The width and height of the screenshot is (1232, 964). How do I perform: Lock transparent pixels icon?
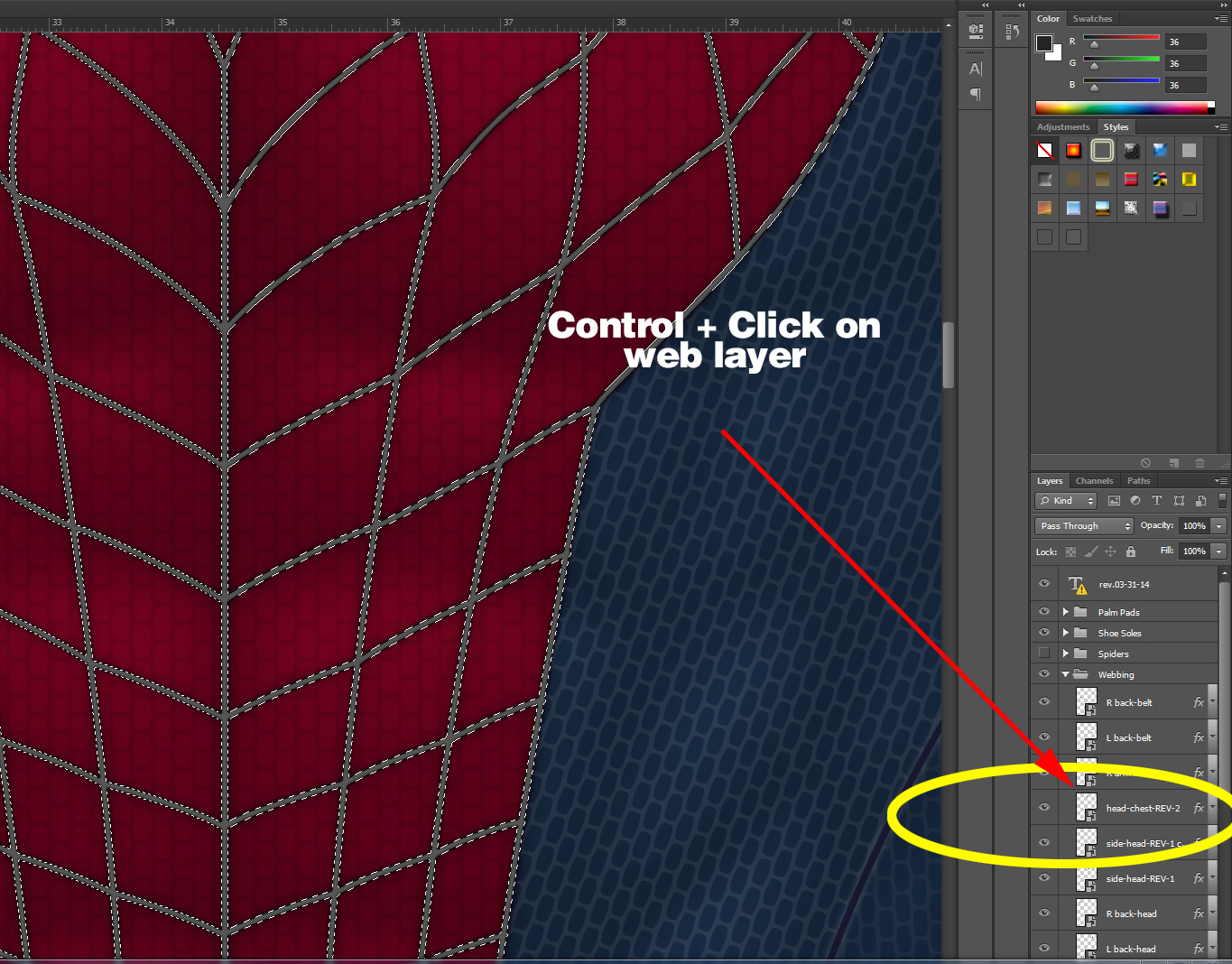(1070, 552)
